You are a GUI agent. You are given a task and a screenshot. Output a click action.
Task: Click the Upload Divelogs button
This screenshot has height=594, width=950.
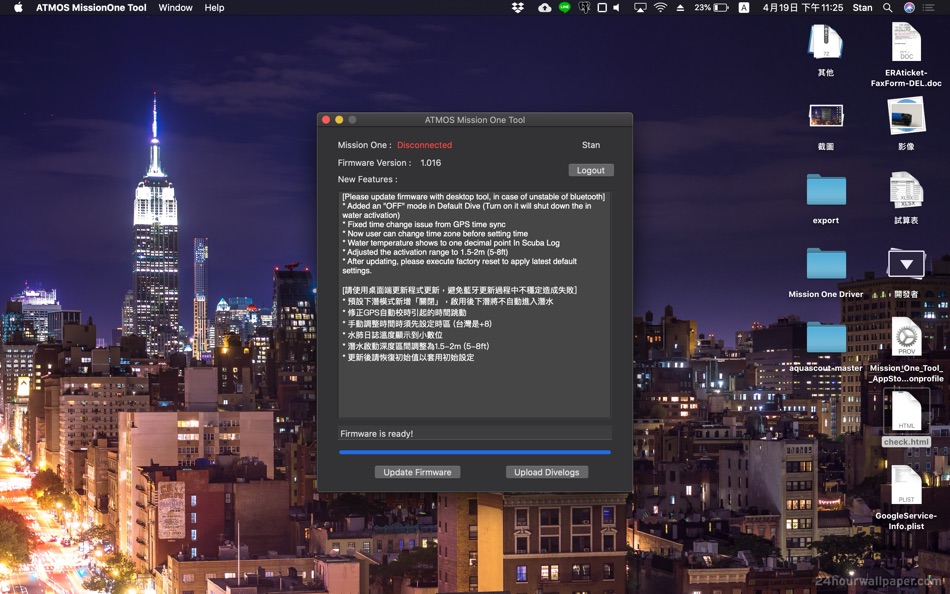pyautogui.click(x=546, y=472)
